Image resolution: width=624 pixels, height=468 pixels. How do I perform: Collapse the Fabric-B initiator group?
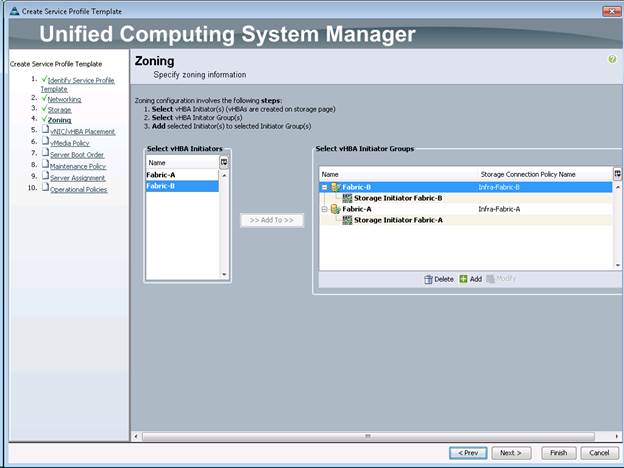click(325, 187)
